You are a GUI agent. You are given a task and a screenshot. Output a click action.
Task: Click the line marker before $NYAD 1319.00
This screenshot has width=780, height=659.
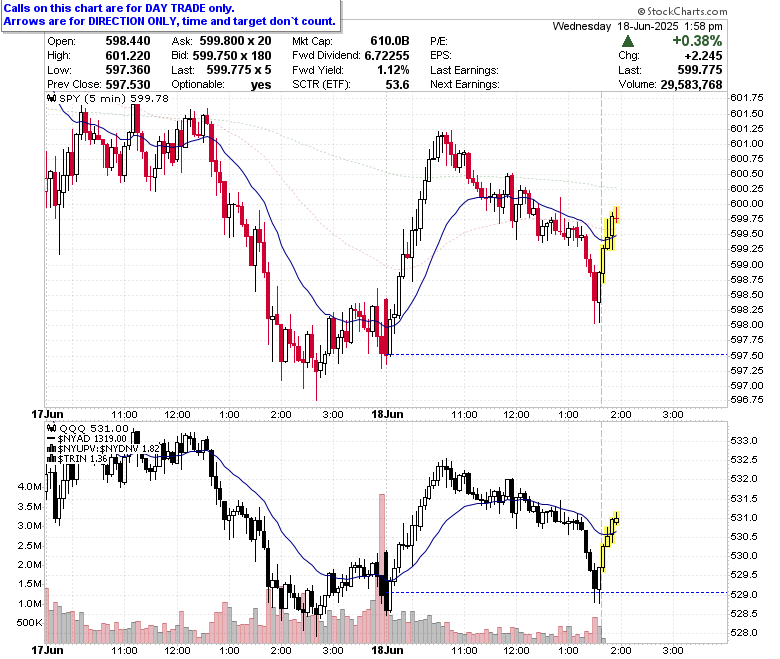(x=52, y=439)
